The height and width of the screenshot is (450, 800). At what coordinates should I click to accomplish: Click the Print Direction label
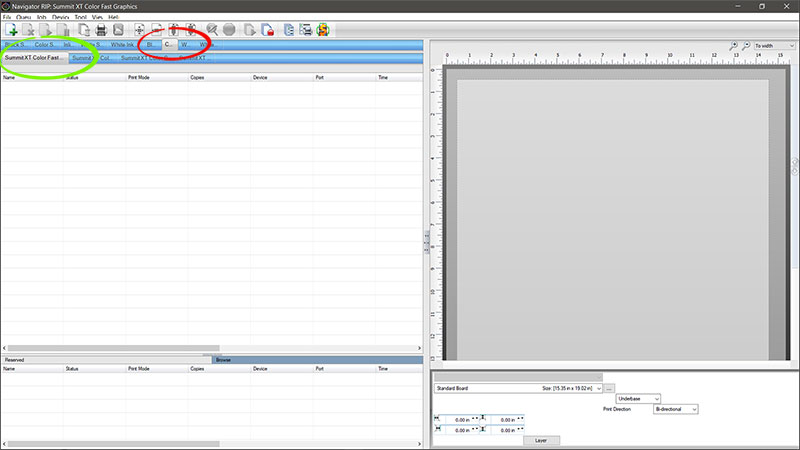point(617,409)
